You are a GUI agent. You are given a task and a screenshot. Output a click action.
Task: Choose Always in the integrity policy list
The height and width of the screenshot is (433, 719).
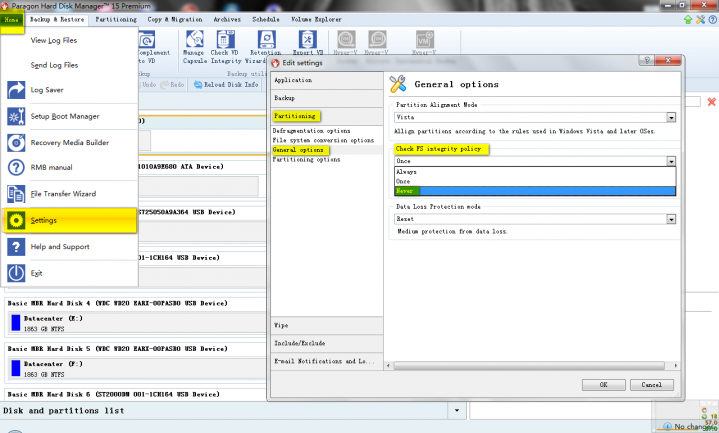(x=535, y=172)
